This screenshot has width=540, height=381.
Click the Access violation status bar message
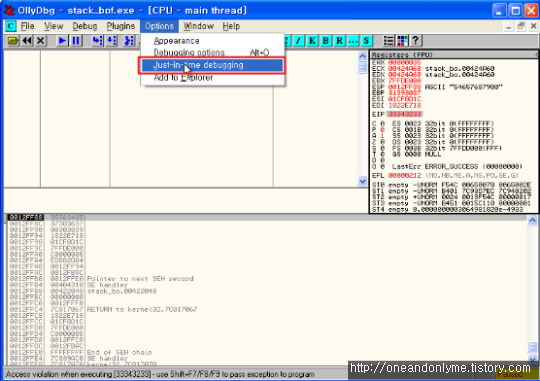[160, 374]
